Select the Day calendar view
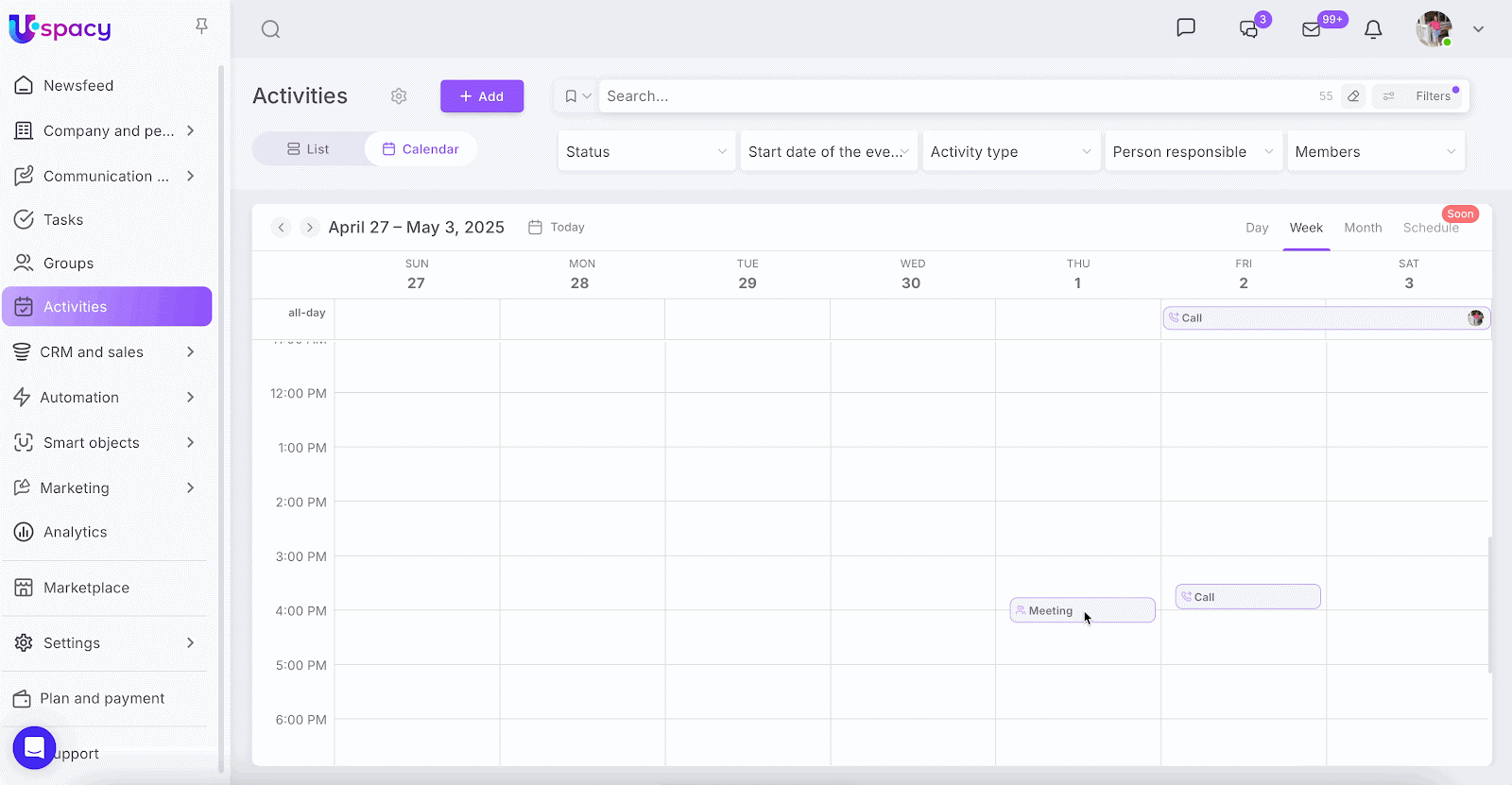Image resolution: width=1512 pixels, height=785 pixels. click(1256, 228)
